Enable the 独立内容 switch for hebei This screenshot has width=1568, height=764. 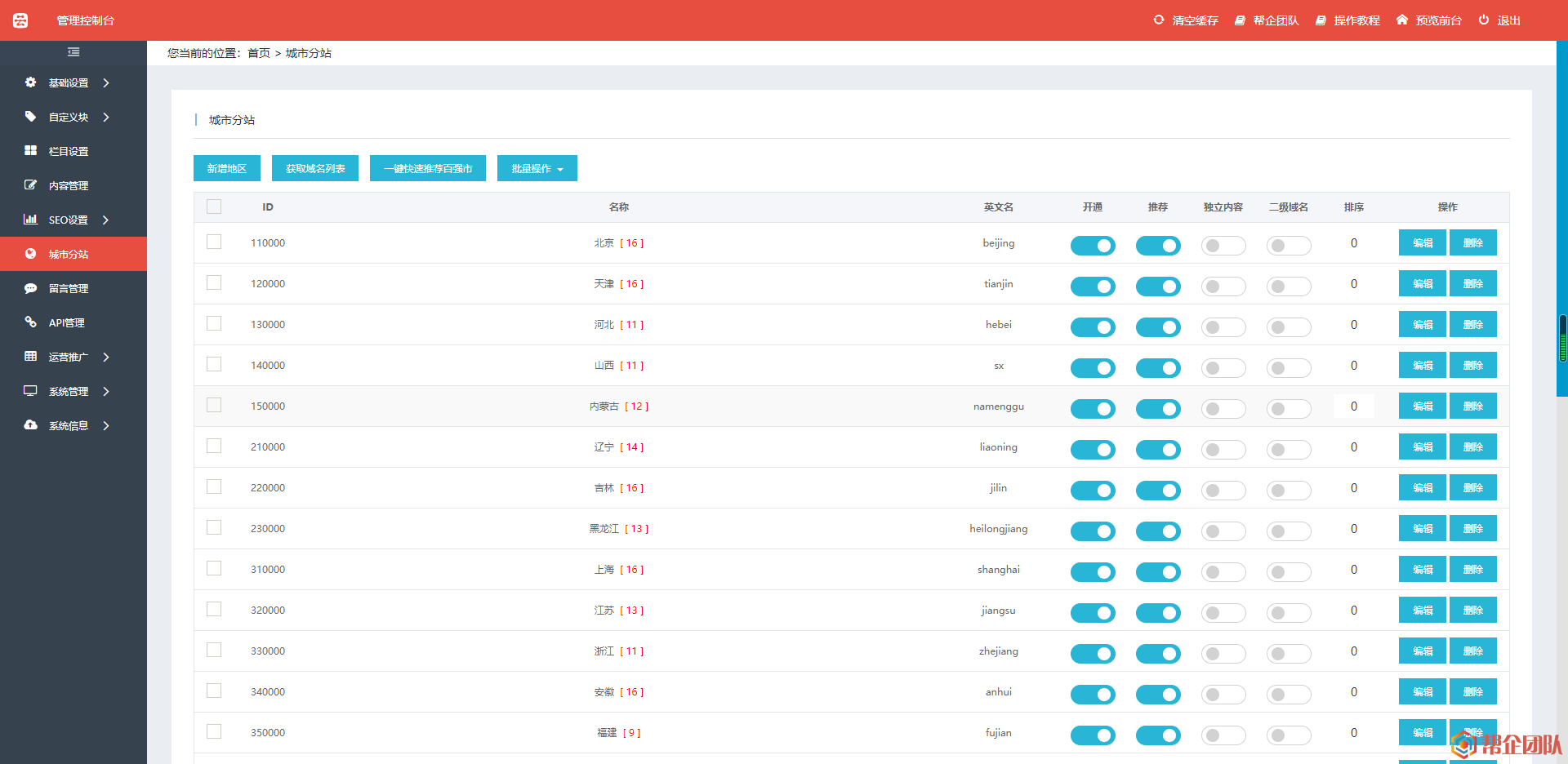1223,326
